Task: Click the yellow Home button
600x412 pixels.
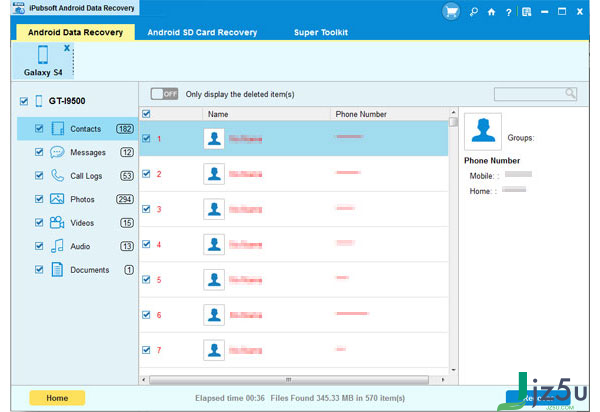Action: [x=57, y=398]
